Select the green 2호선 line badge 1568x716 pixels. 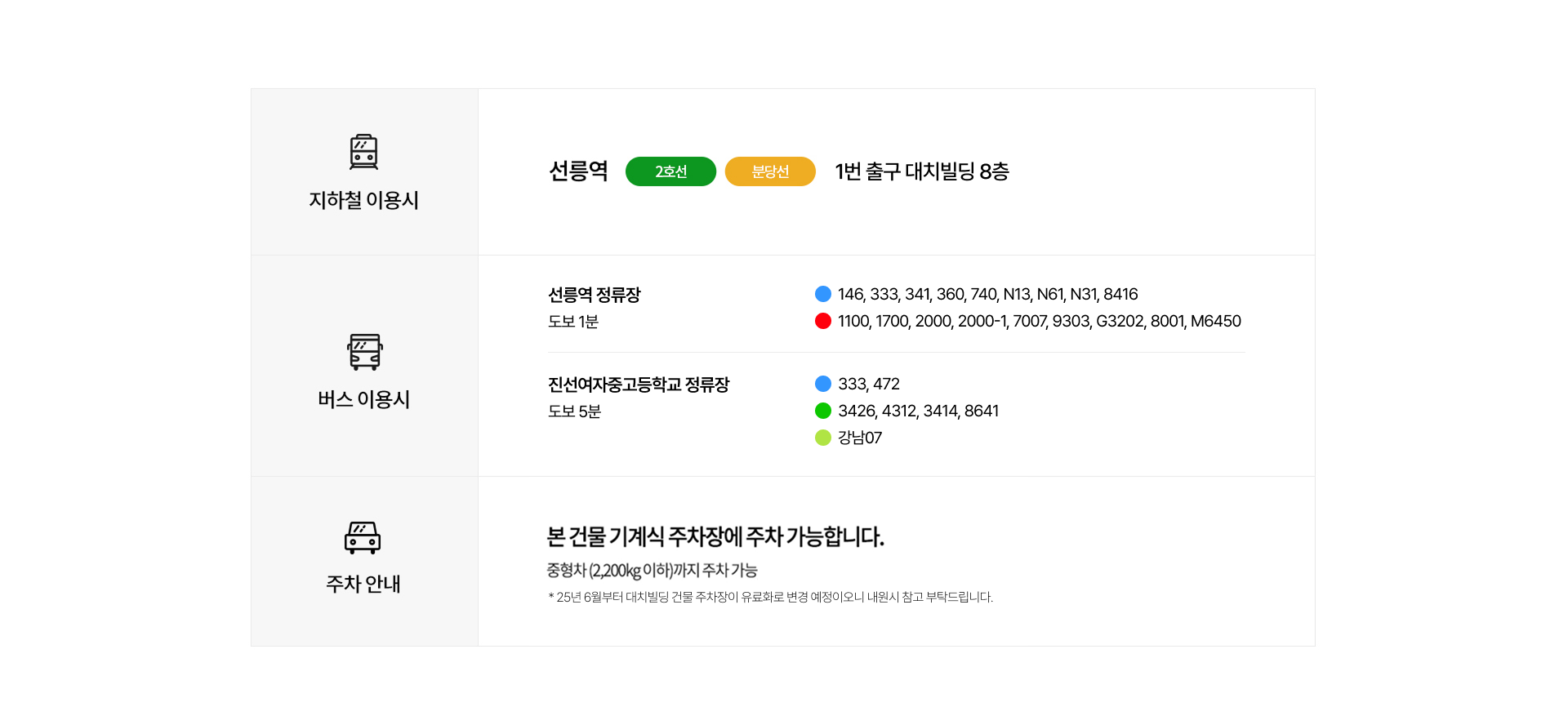pyautogui.click(x=670, y=171)
